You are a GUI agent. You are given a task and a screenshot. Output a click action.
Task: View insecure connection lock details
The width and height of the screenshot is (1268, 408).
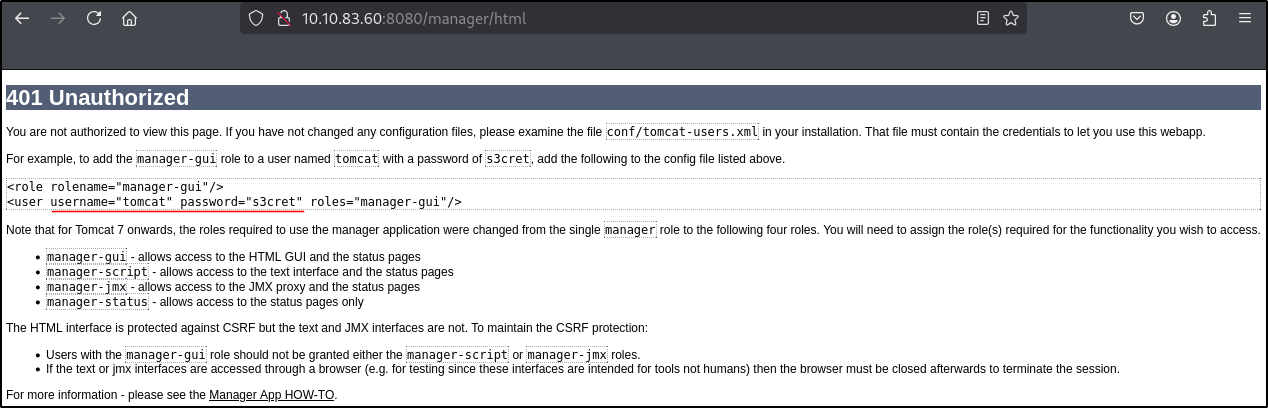point(282,18)
